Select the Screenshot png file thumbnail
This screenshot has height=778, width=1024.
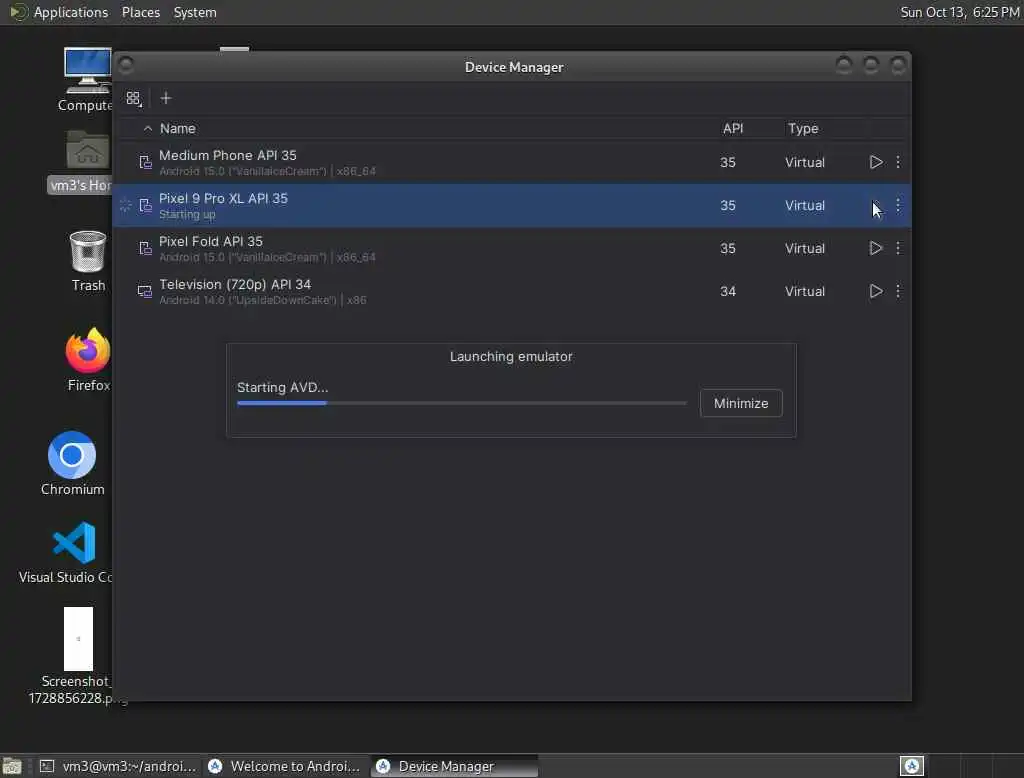[x=78, y=639]
